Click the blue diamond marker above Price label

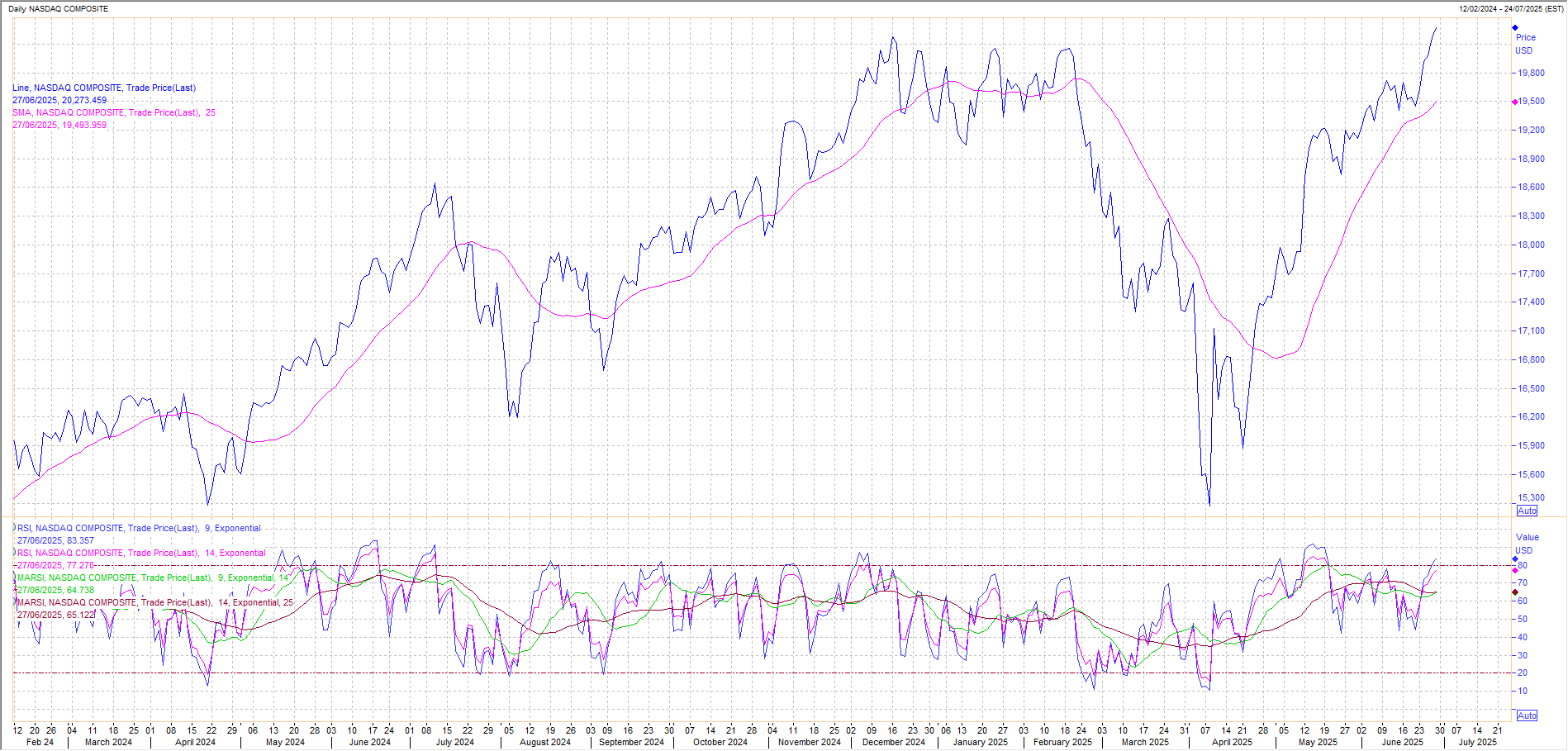tap(1515, 27)
